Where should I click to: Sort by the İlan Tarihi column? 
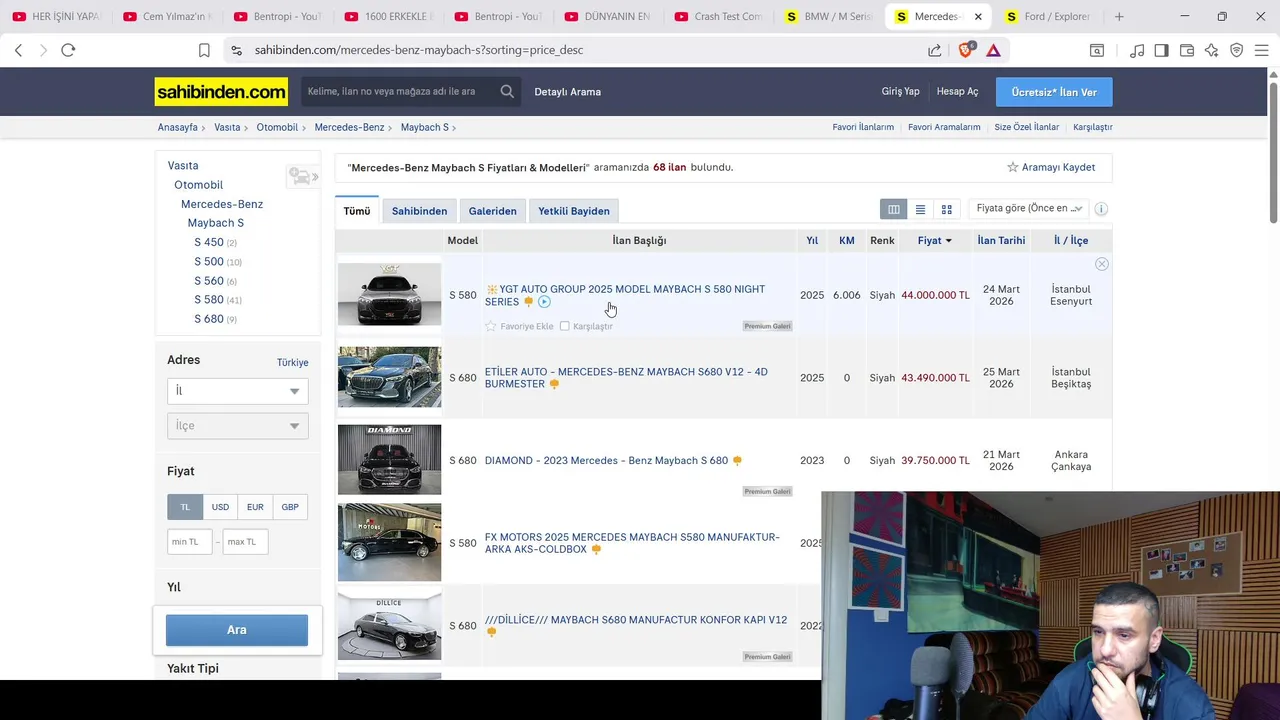coord(1001,240)
